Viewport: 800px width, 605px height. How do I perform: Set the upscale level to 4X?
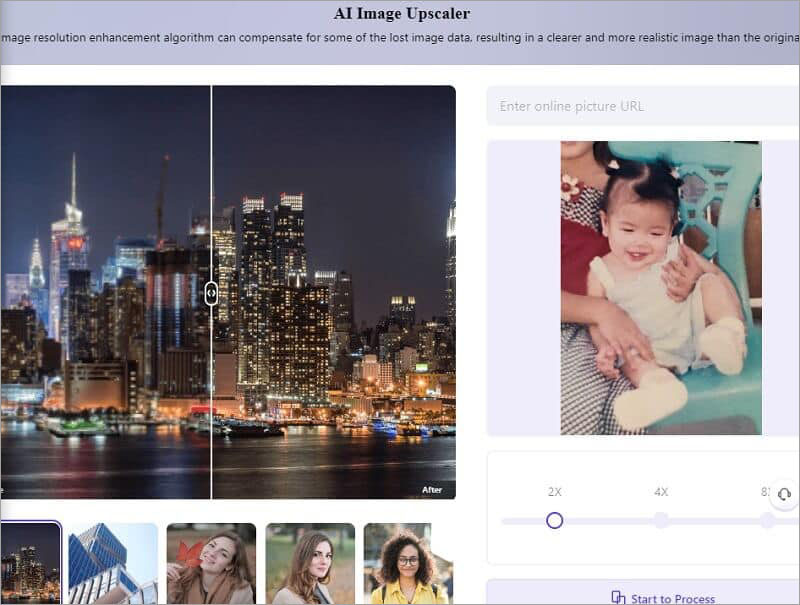click(x=661, y=520)
